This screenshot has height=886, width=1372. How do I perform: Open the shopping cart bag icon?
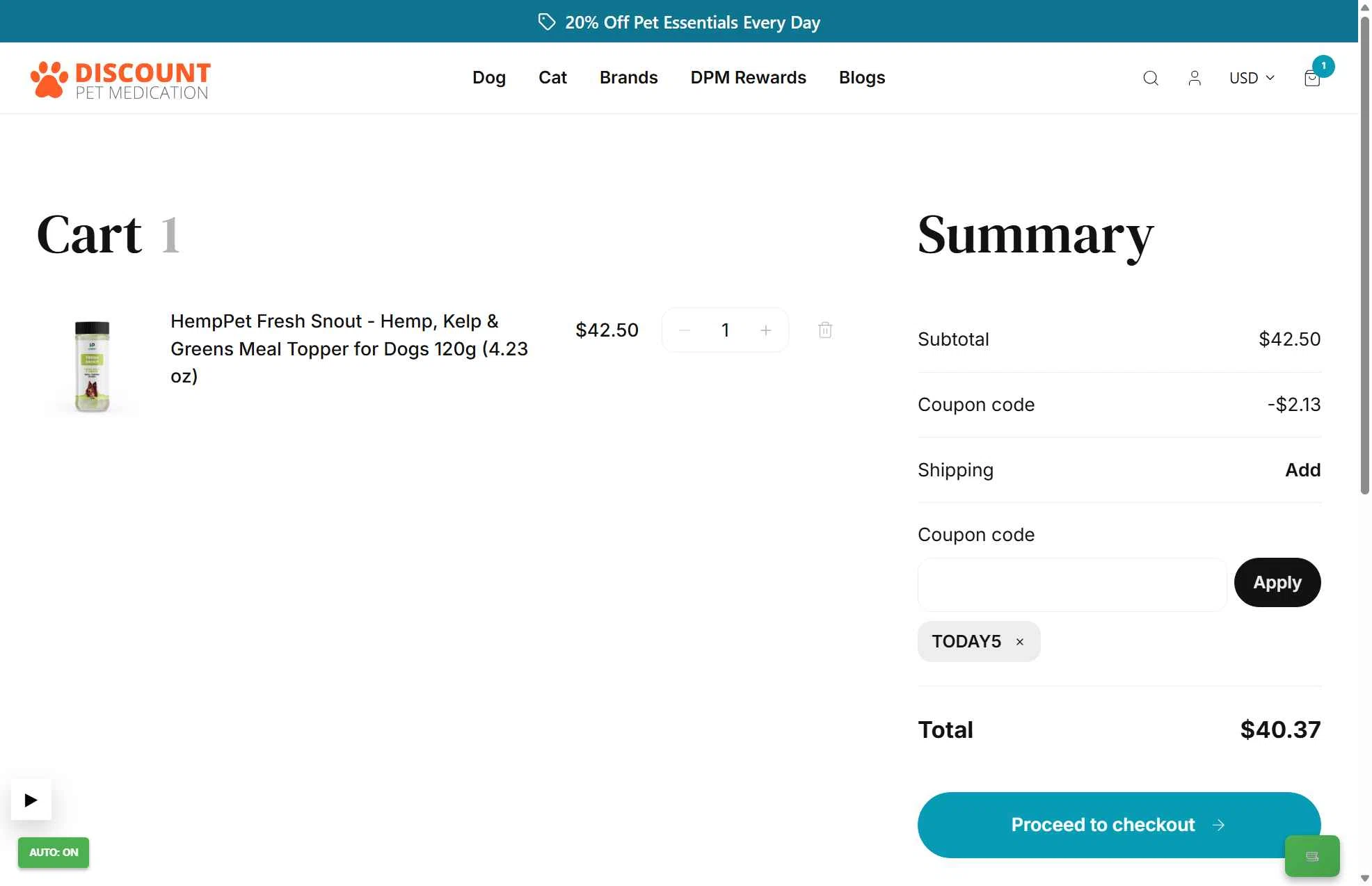point(1312,78)
